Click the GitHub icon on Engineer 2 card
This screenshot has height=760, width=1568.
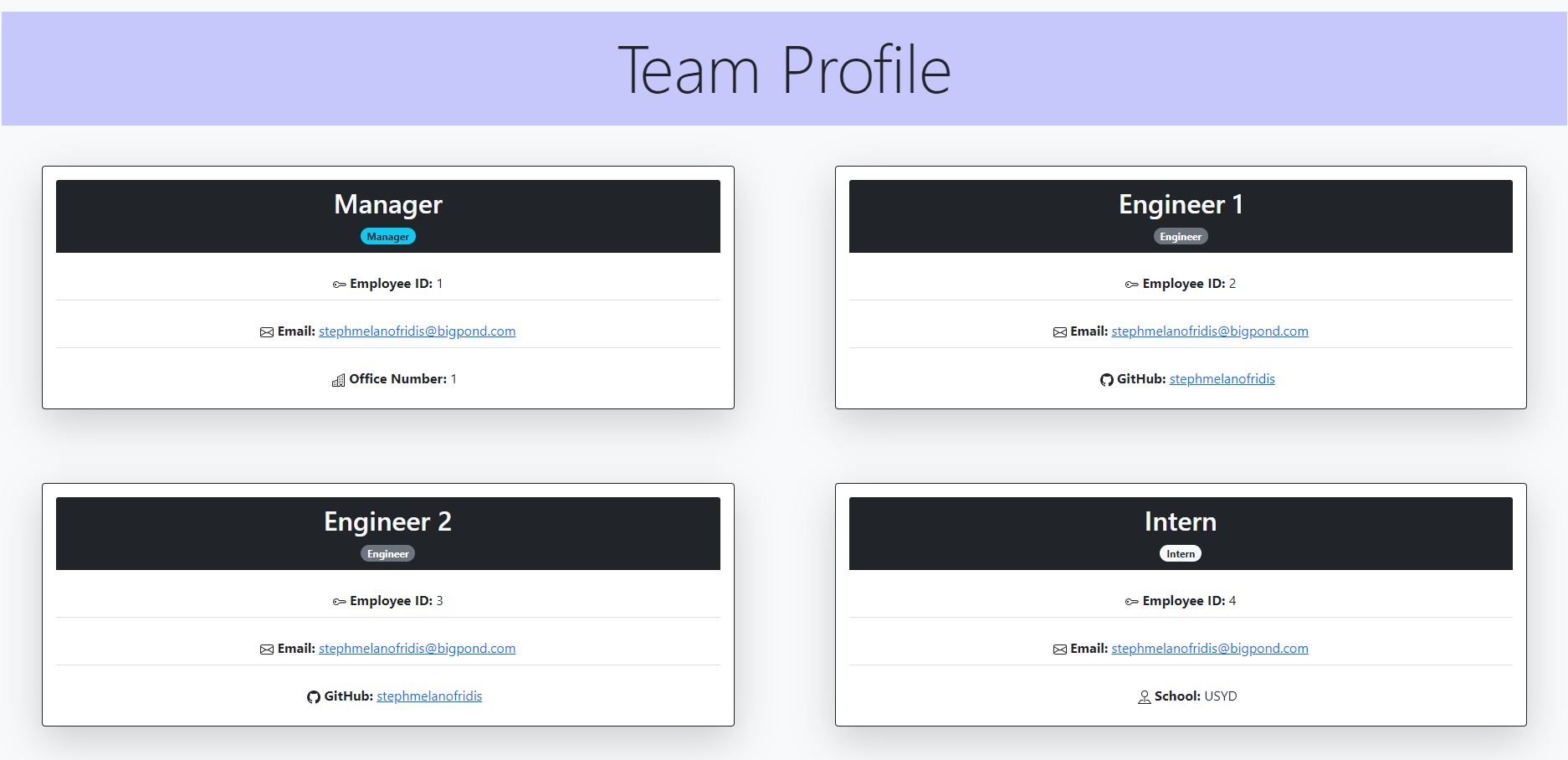point(313,696)
